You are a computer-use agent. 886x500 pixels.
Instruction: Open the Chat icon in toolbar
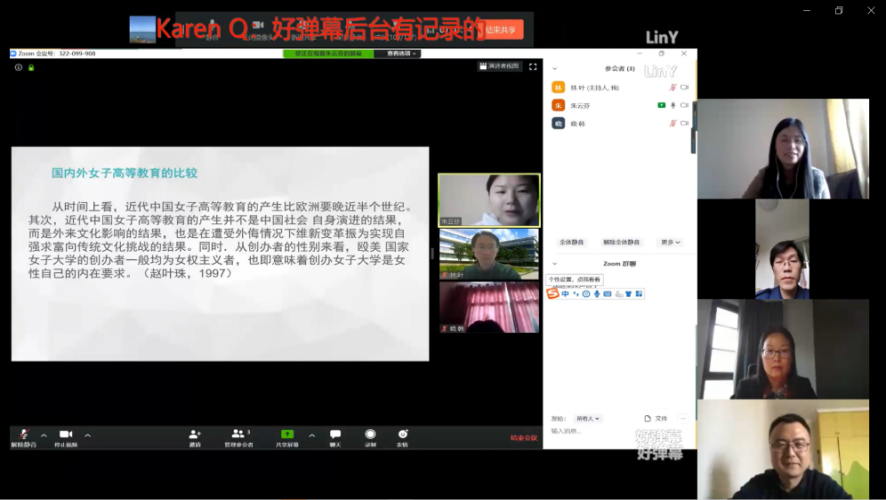(x=336, y=435)
